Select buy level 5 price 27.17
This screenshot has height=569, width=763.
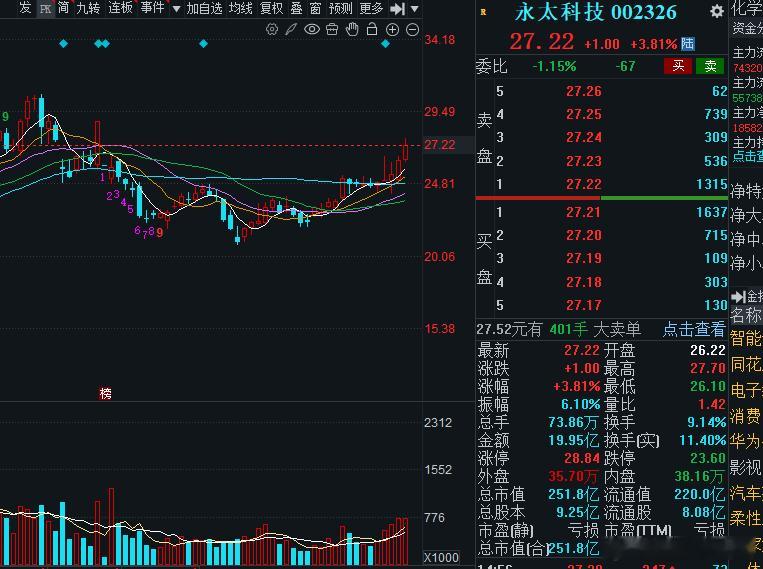(x=583, y=305)
